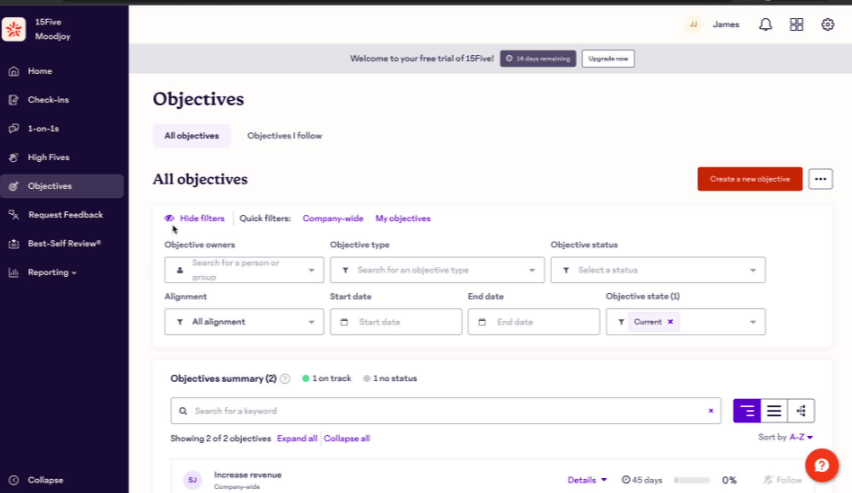
Task: Click the Collapse sidebar arrow icon
Action: click(x=14, y=480)
